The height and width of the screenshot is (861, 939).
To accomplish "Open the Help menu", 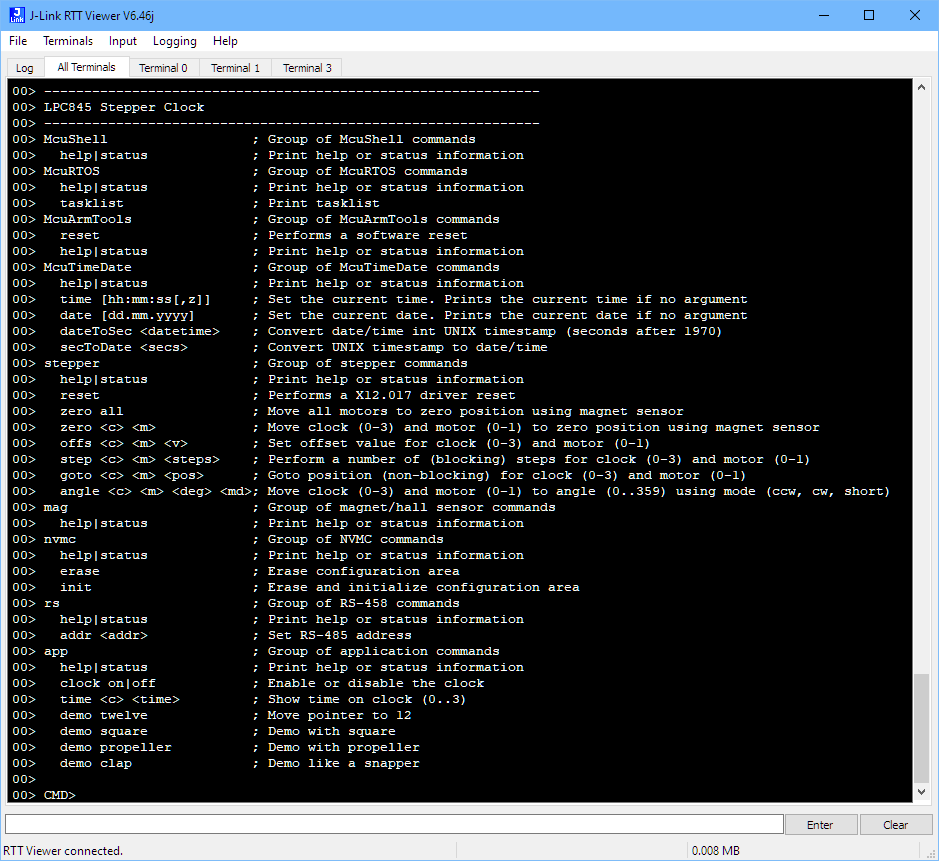I will [x=225, y=41].
